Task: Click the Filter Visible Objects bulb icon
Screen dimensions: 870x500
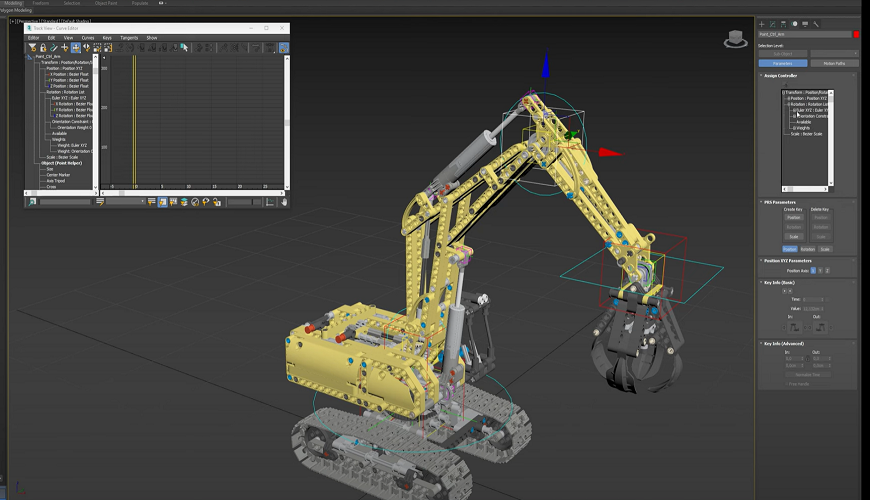Action: pos(206,202)
